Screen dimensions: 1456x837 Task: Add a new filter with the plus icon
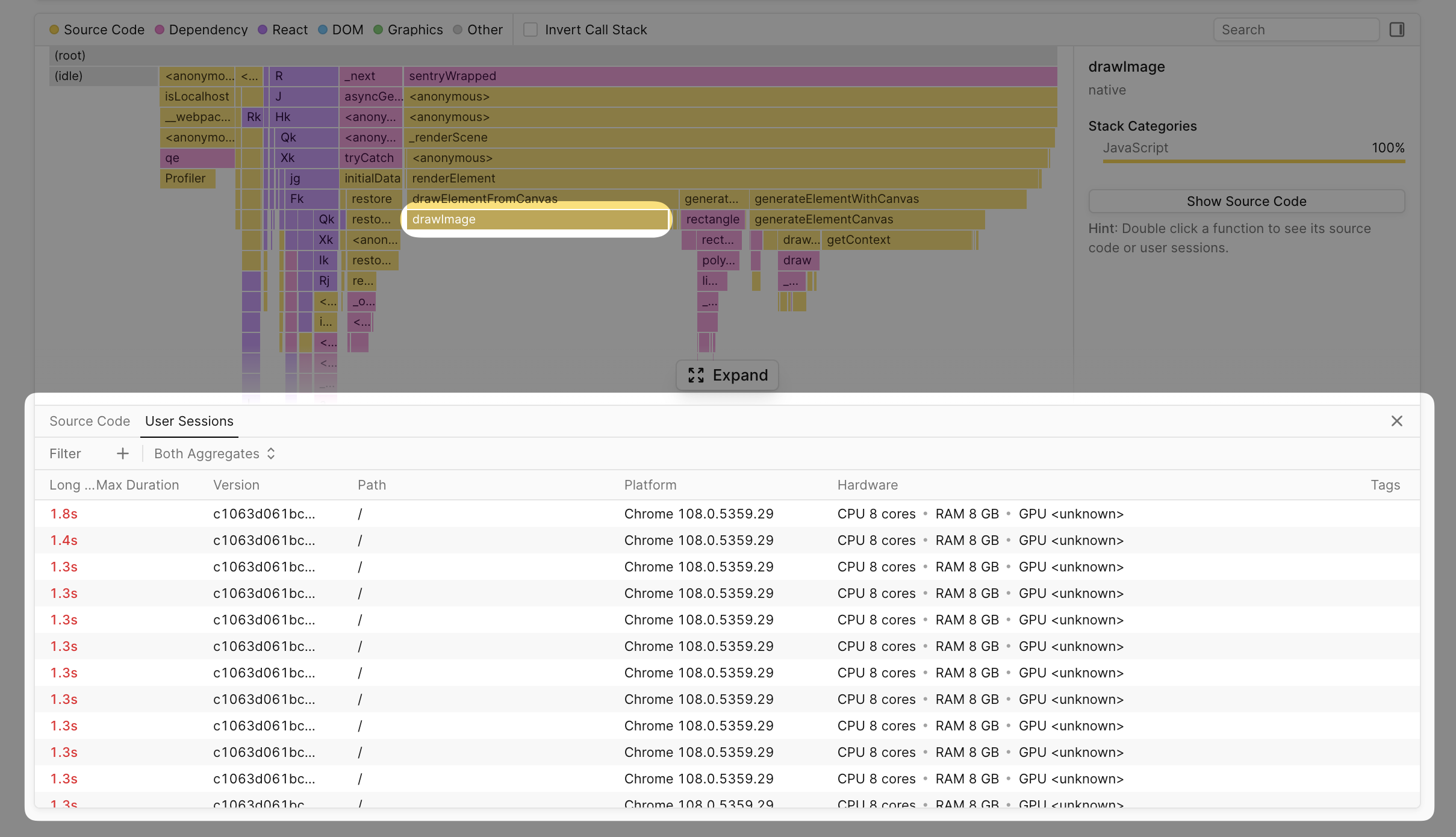pyautogui.click(x=123, y=453)
